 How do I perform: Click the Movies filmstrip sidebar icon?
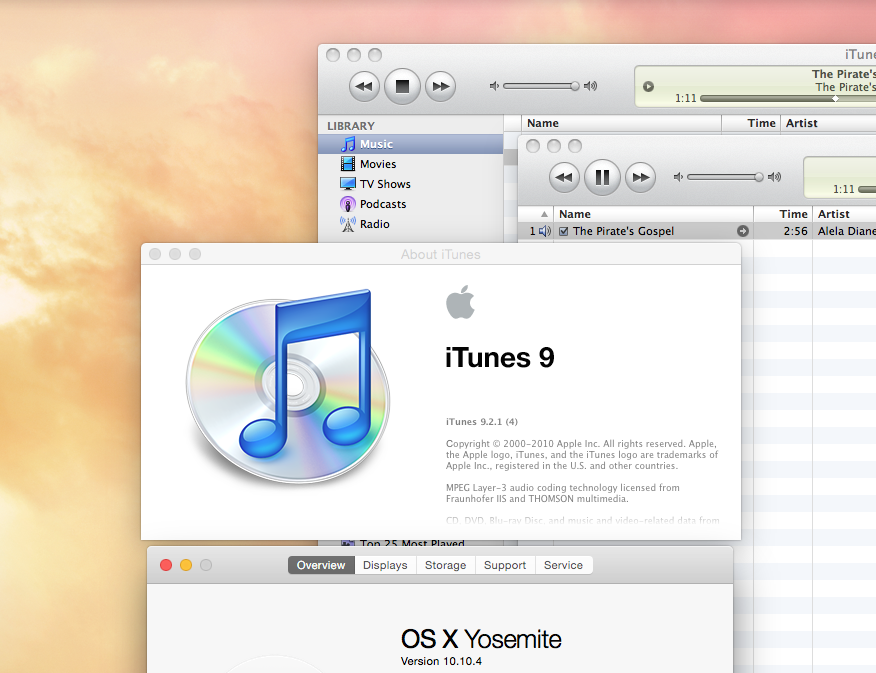pyautogui.click(x=347, y=164)
